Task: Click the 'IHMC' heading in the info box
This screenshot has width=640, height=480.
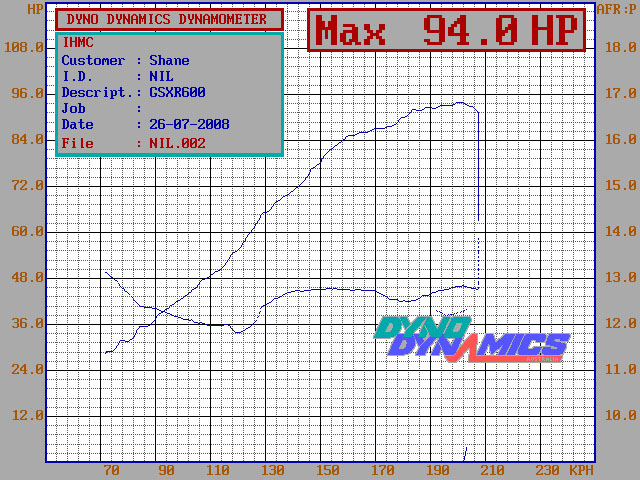Action: point(78,42)
